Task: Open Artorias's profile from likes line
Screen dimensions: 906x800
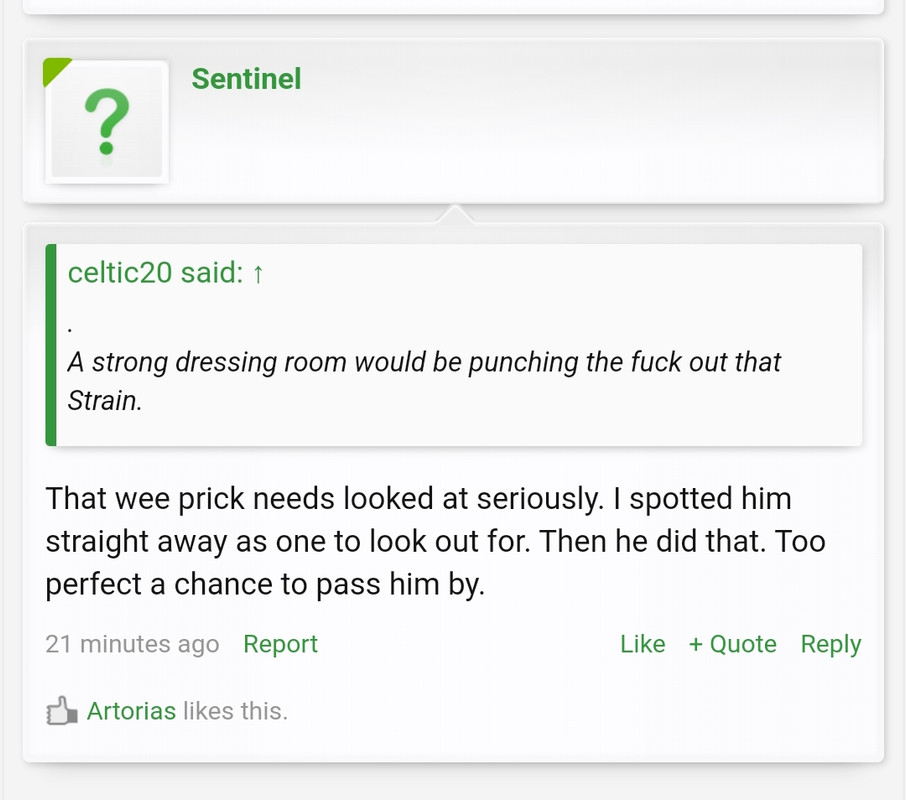Action: point(131,711)
